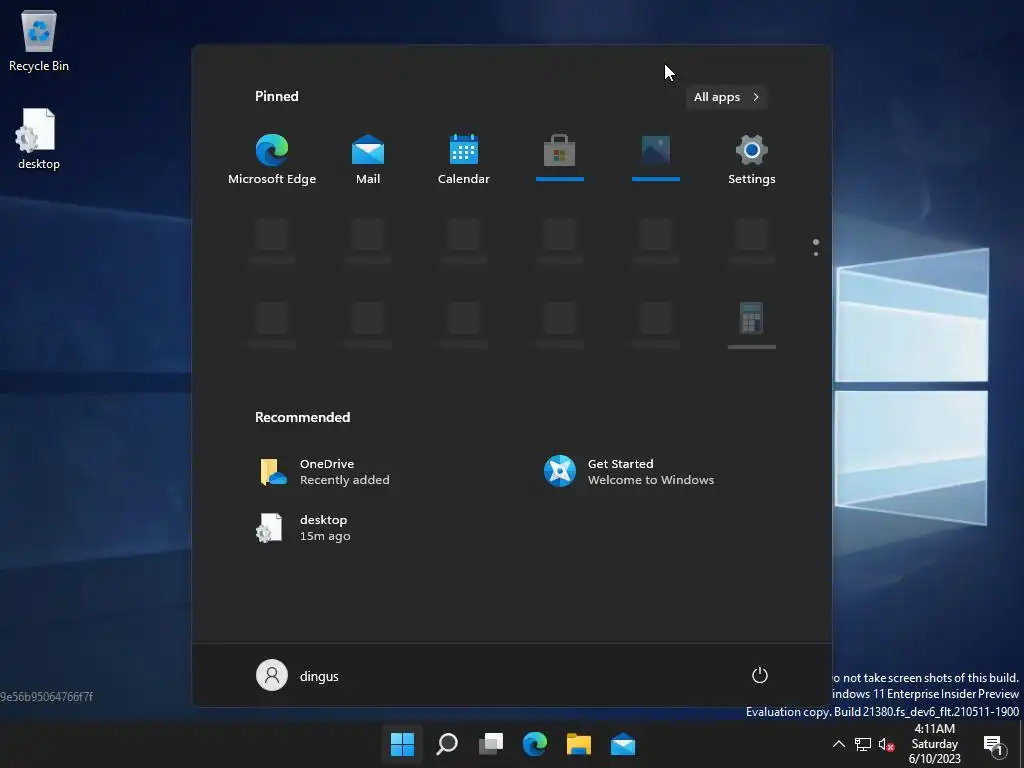Viewport: 1024px width, 768px height.
Task: Open the recommended desktop file
Action: [x=304, y=528]
